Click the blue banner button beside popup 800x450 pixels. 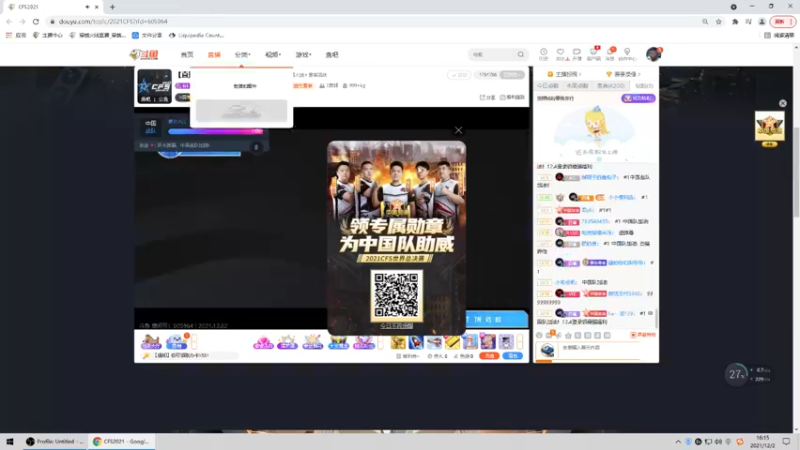coord(496,319)
